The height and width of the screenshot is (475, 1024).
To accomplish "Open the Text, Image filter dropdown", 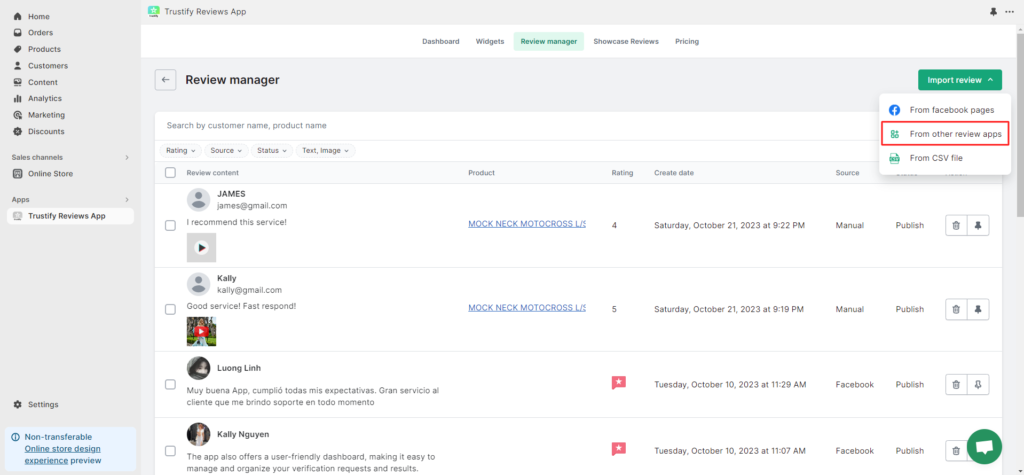I will click(325, 150).
